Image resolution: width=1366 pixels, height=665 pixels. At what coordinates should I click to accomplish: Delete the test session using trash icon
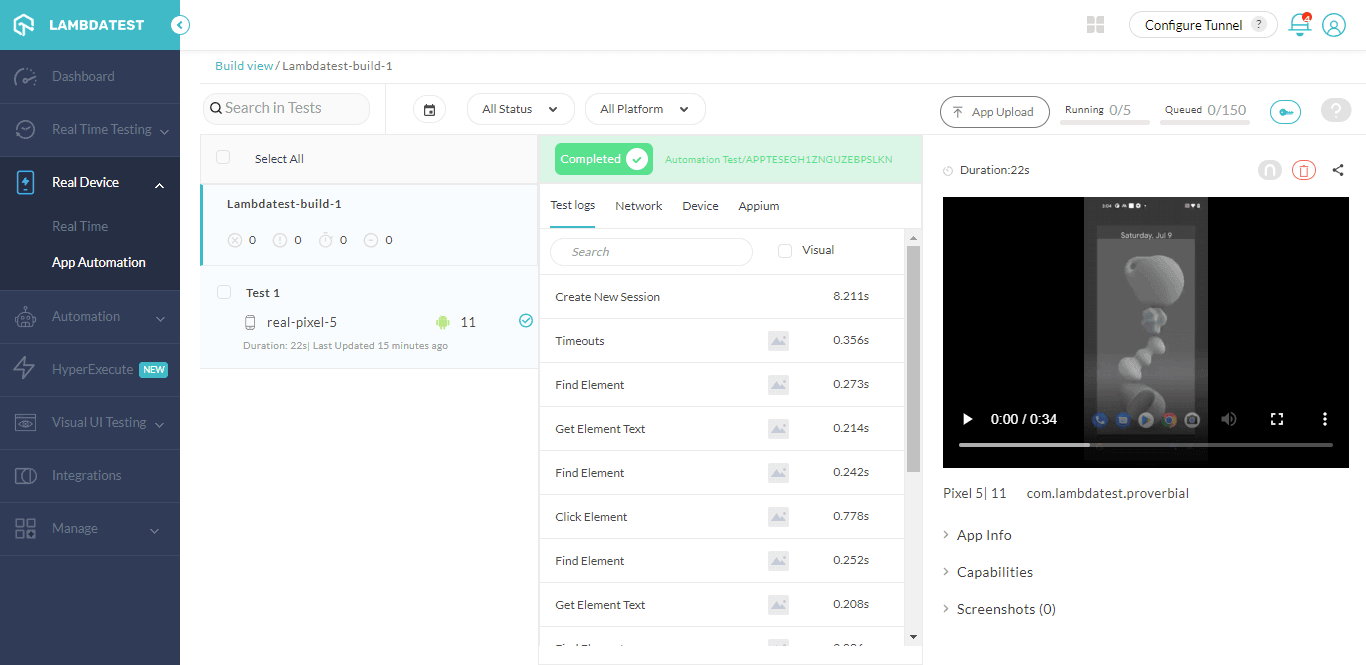tap(1303, 170)
